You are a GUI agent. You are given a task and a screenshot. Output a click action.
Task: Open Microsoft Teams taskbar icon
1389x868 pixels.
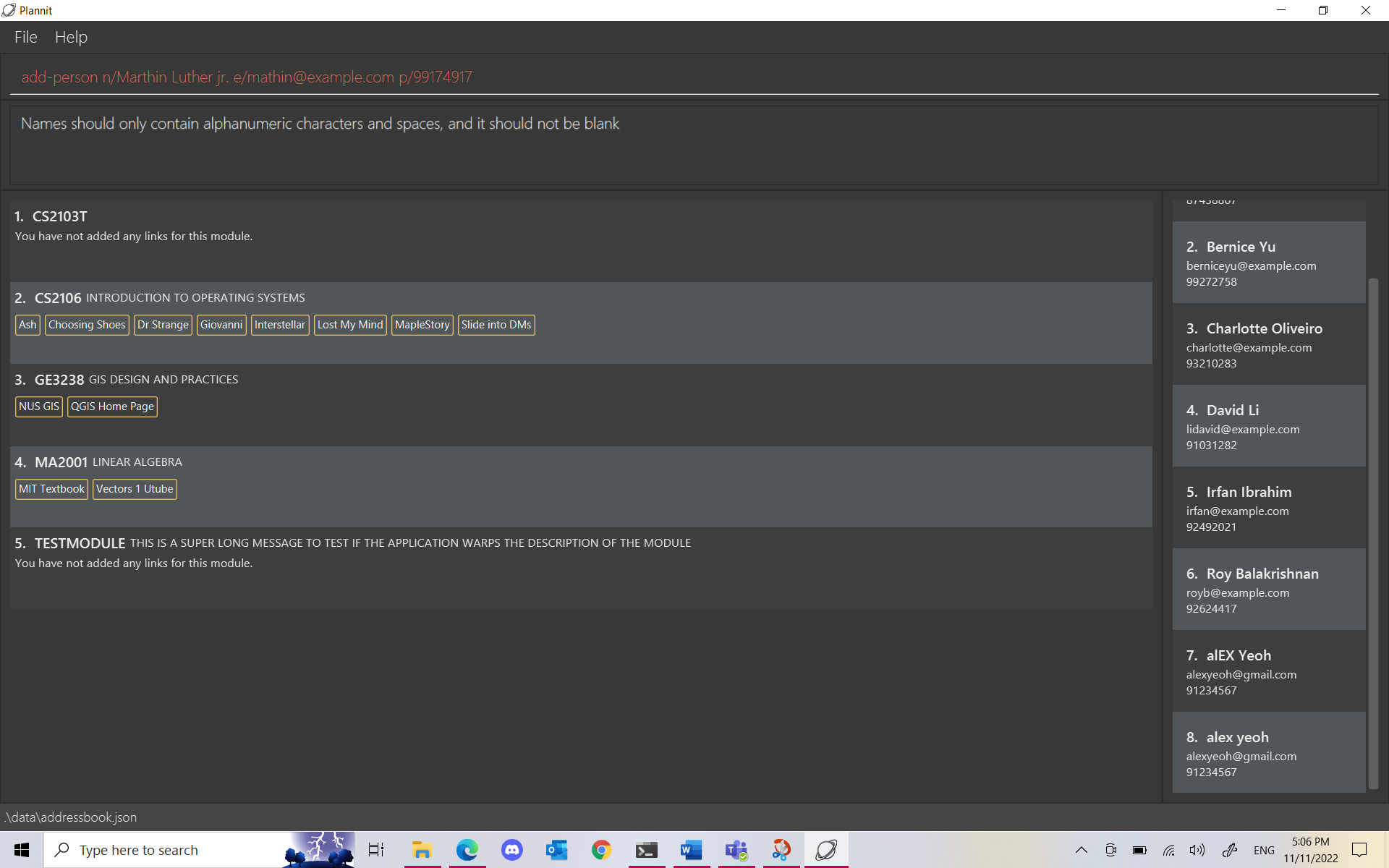736,850
